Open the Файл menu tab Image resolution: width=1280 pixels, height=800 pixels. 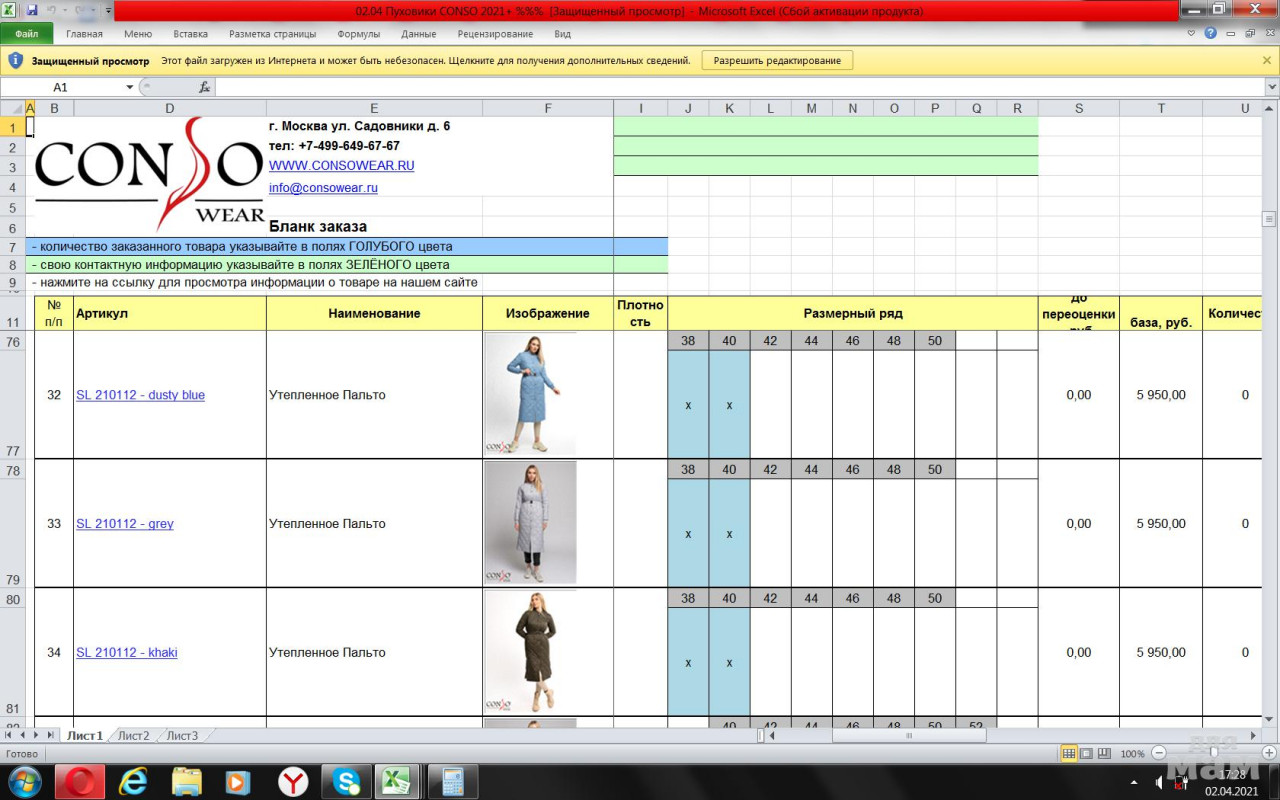click(27, 34)
